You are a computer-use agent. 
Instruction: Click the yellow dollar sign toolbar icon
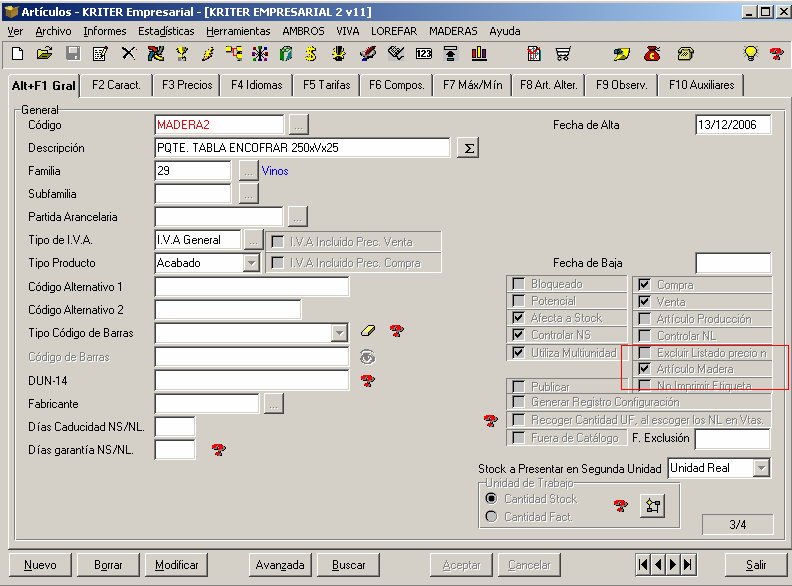tap(311, 54)
